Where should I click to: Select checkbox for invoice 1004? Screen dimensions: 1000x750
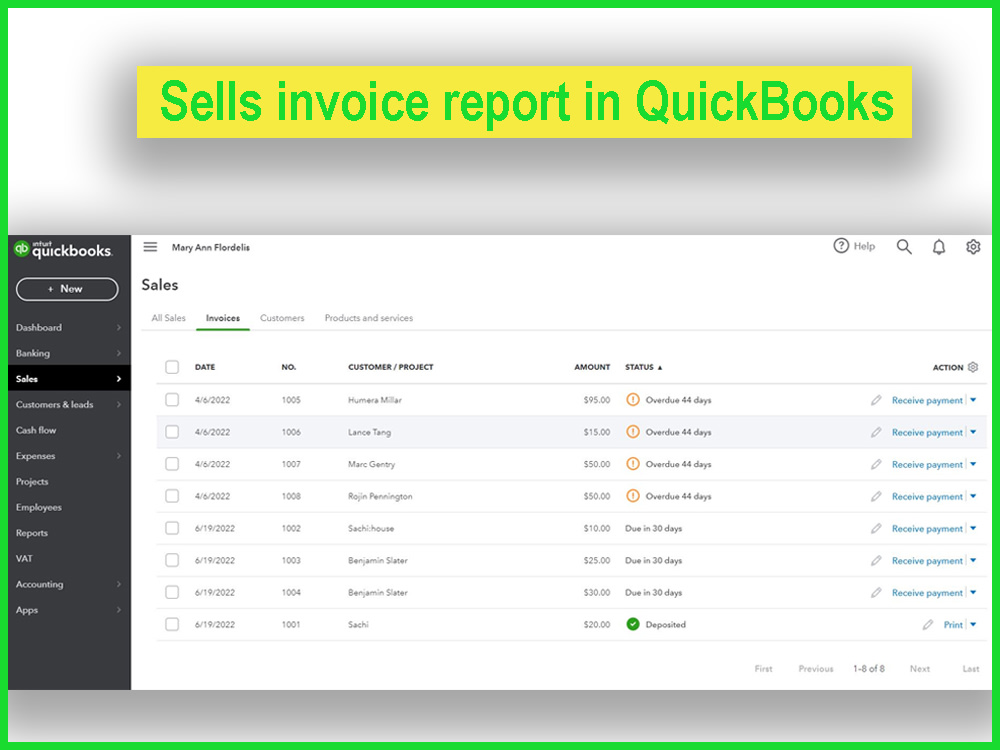[x=172, y=592]
